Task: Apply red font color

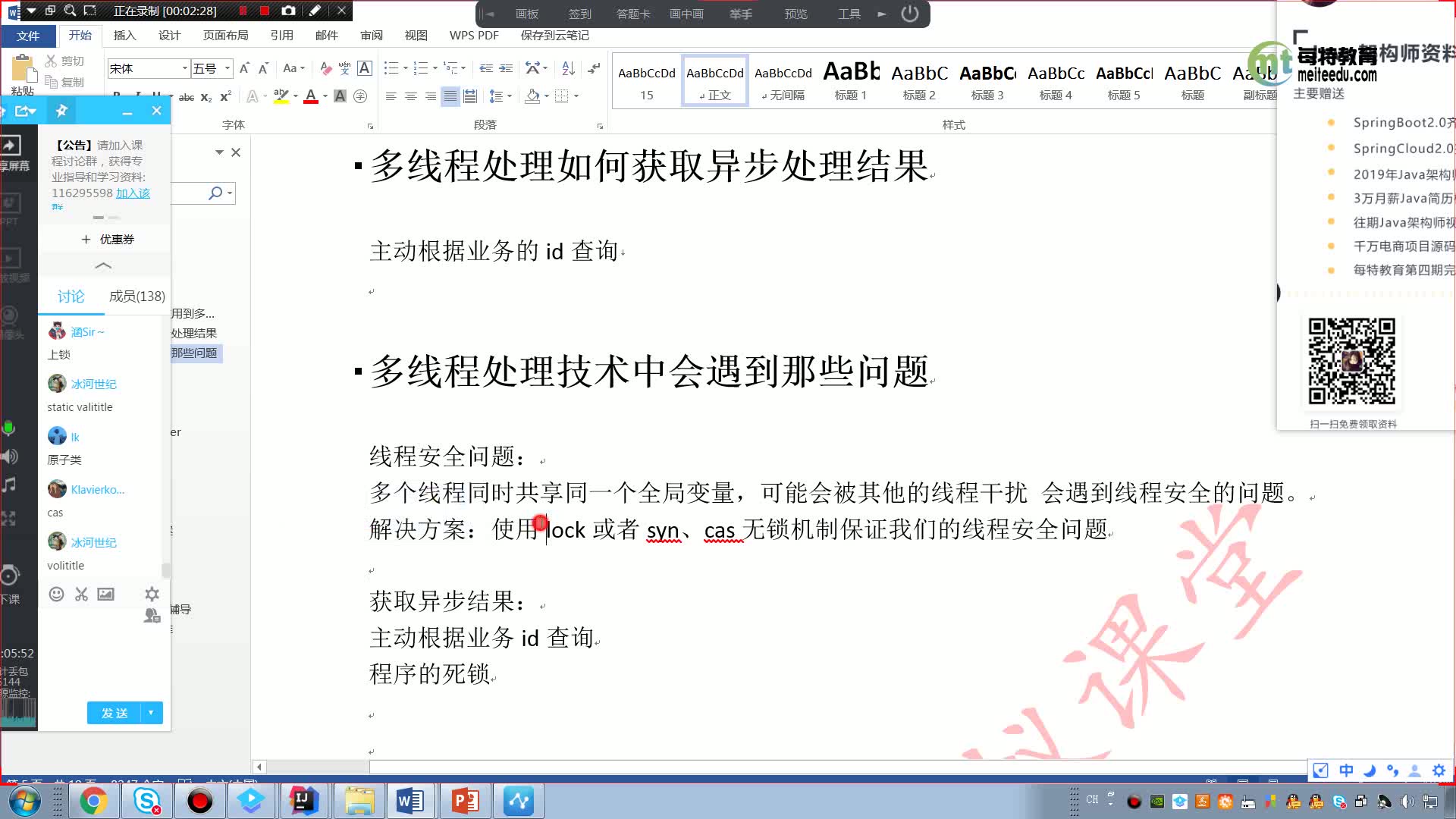Action: point(310,96)
